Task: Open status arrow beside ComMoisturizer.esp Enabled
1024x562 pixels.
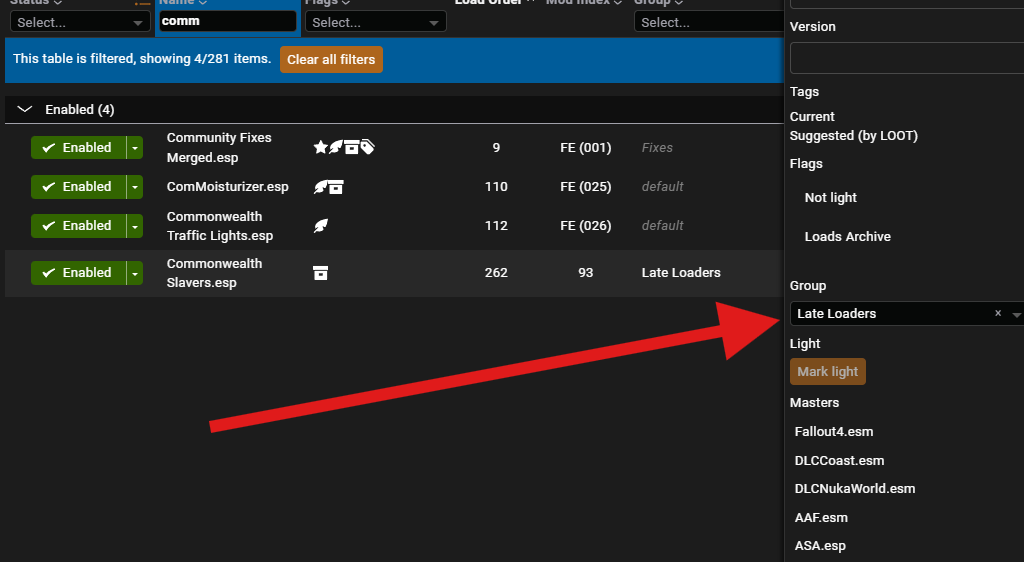Action: (x=135, y=187)
